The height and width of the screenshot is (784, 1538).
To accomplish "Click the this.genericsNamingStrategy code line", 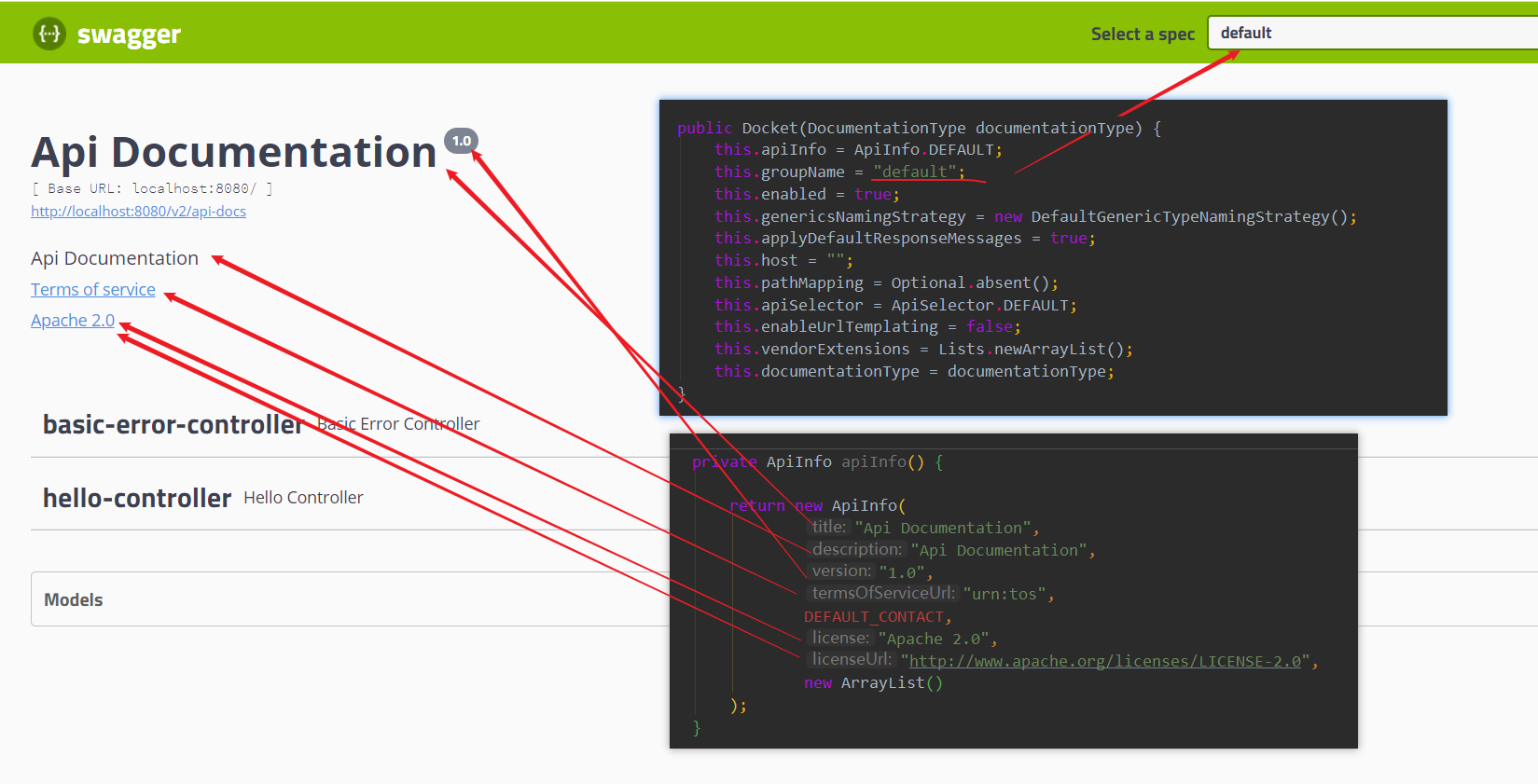I will point(1035,216).
